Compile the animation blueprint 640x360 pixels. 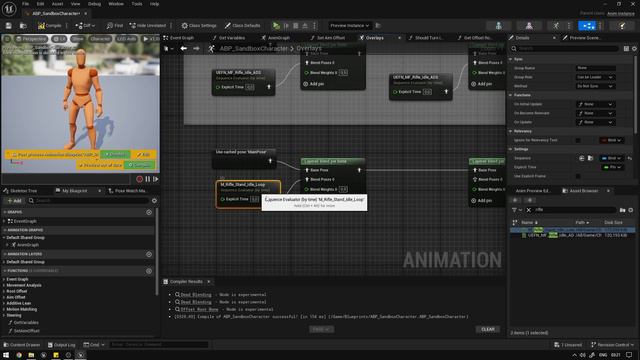click(x=50, y=25)
